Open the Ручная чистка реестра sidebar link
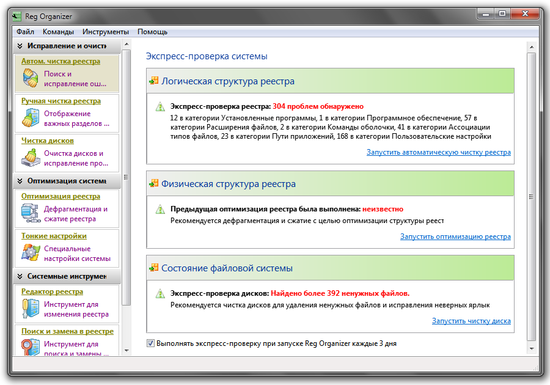This screenshot has width=550, height=385. click(x=61, y=101)
